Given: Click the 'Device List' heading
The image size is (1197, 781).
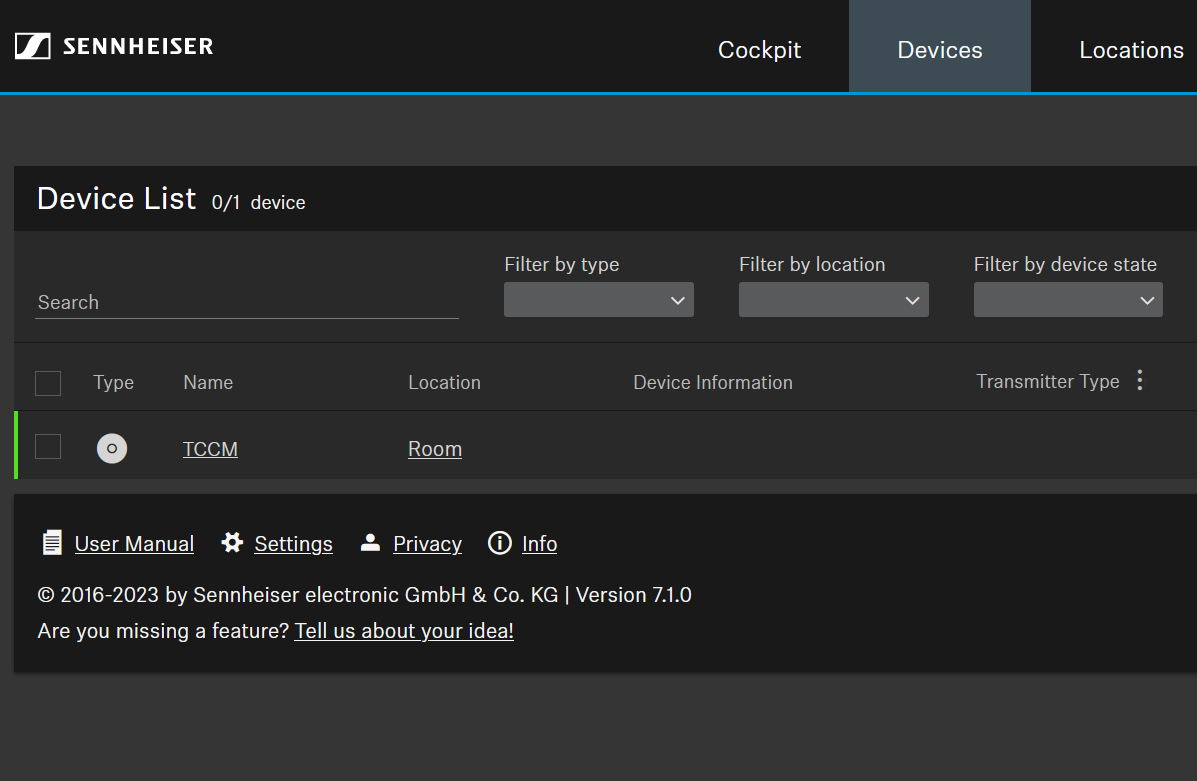Looking at the screenshot, I should [x=117, y=198].
